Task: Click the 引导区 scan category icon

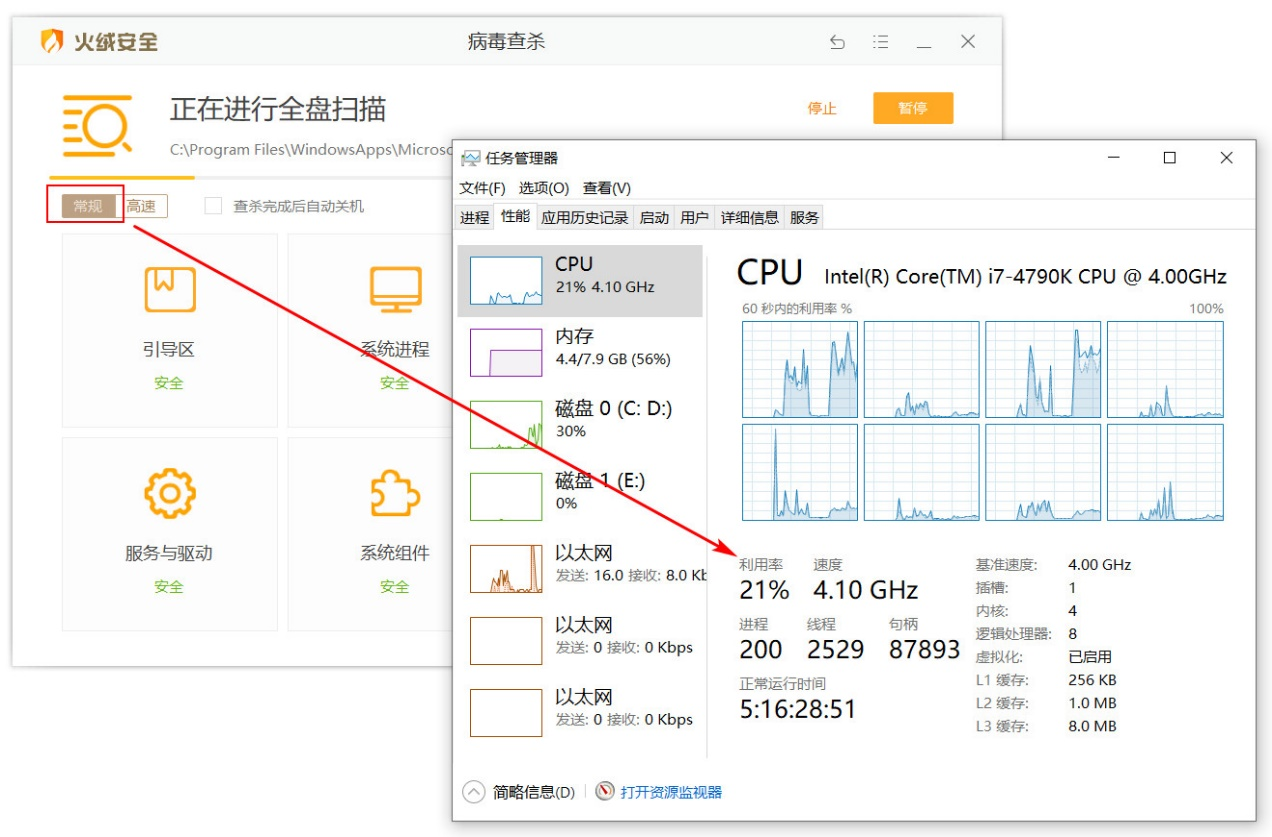Action: pyautogui.click(x=169, y=289)
